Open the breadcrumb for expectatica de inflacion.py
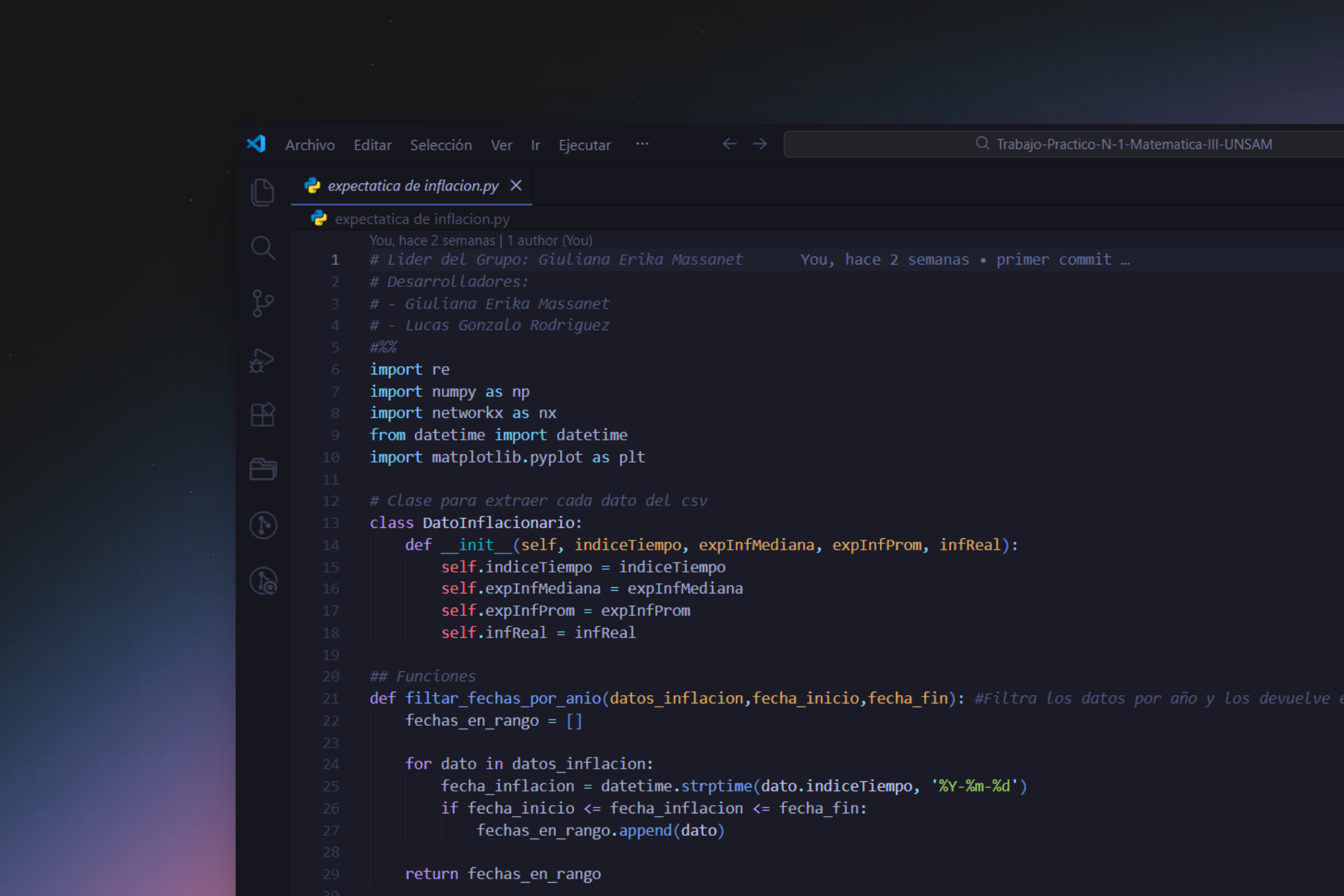 (422, 218)
